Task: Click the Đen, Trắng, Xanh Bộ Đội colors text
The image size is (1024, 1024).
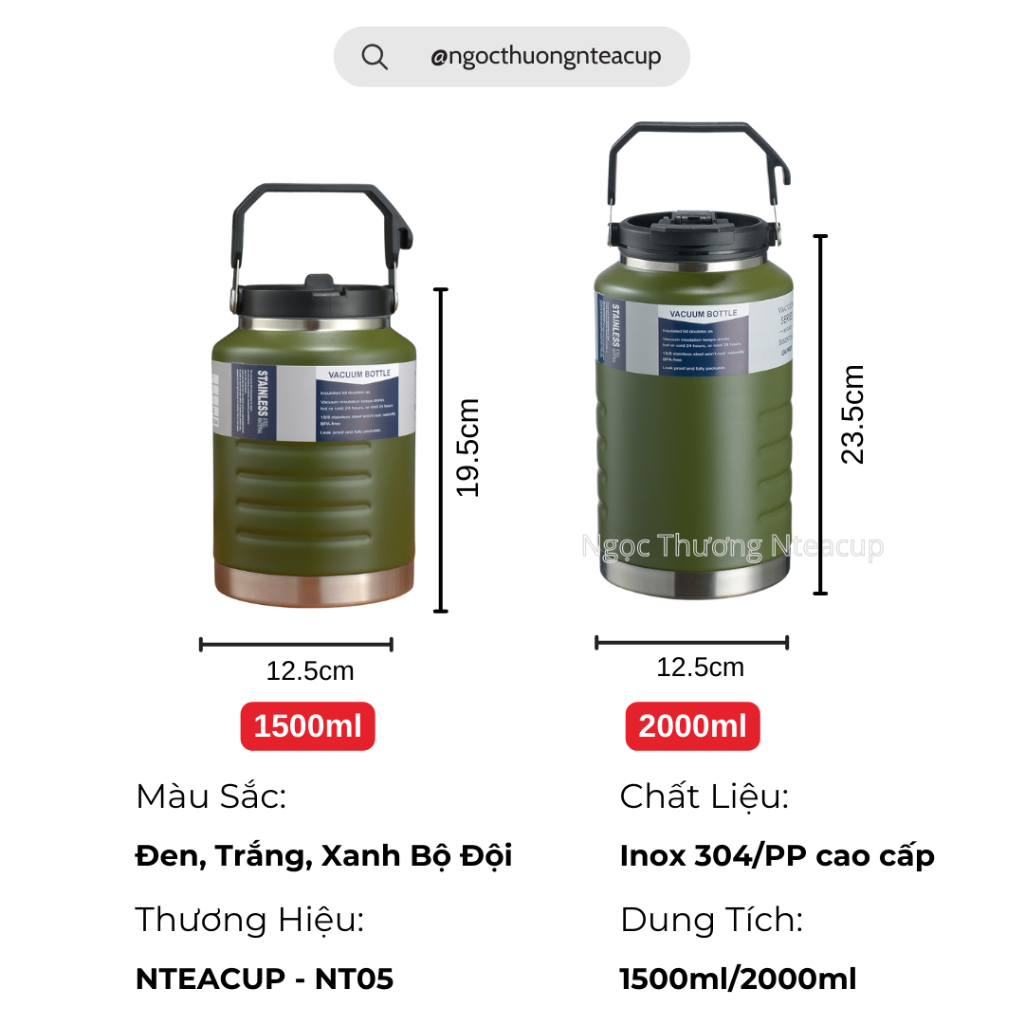Action: pos(323,857)
